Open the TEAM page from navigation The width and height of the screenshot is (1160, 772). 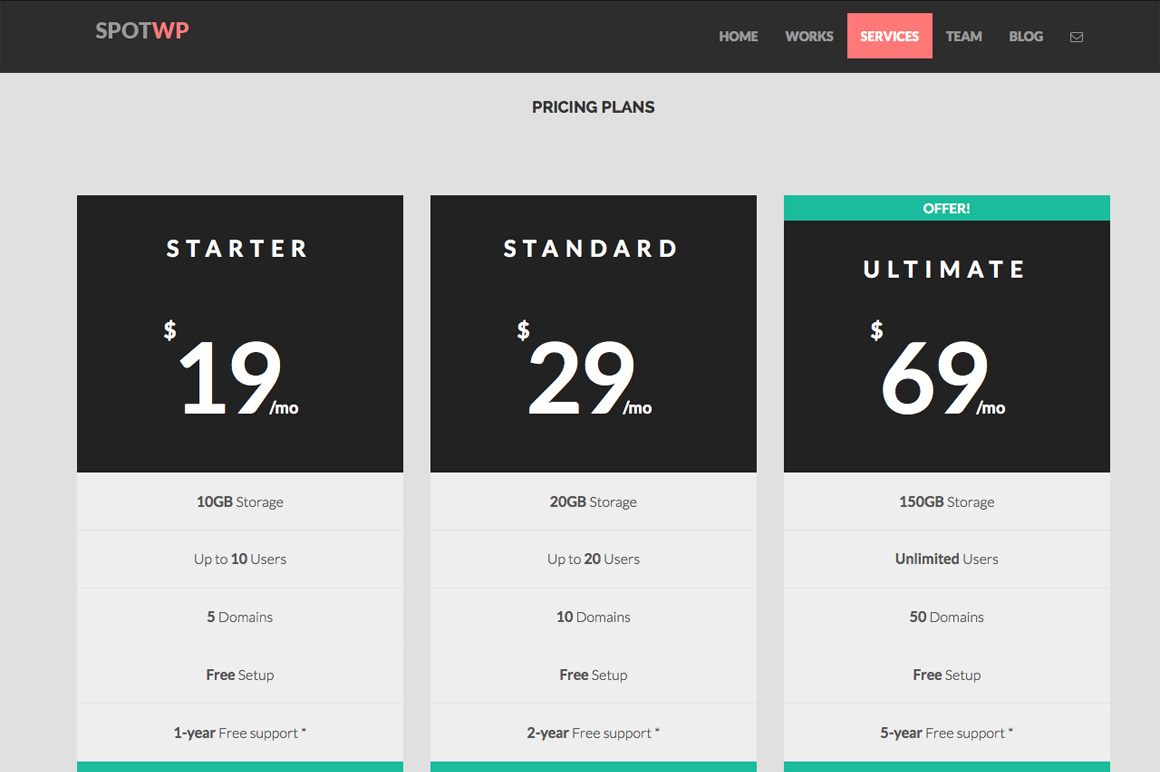tap(963, 36)
